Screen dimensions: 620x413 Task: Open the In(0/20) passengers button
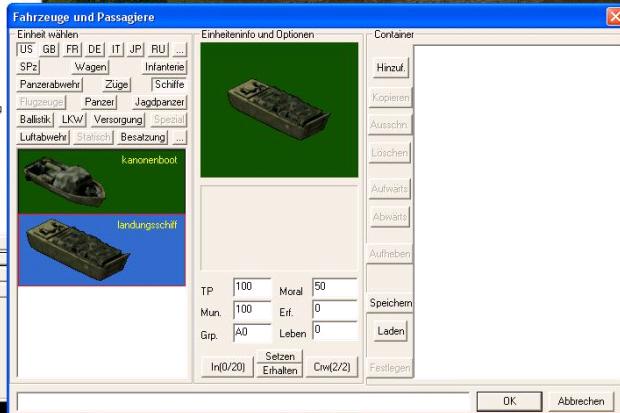tap(227, 367)
